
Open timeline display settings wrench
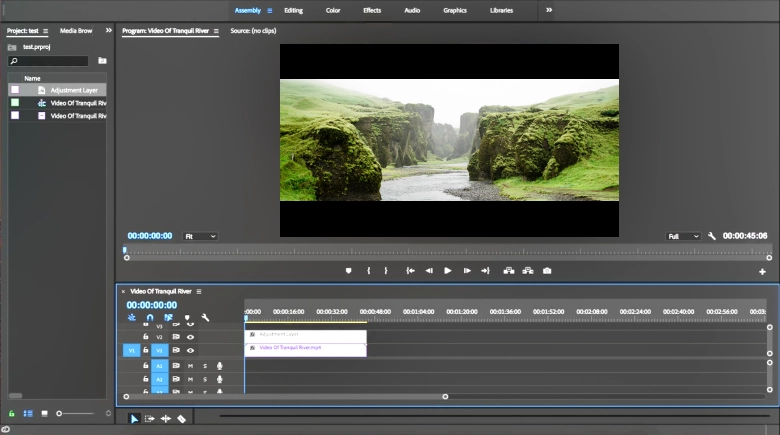point(205,318)
